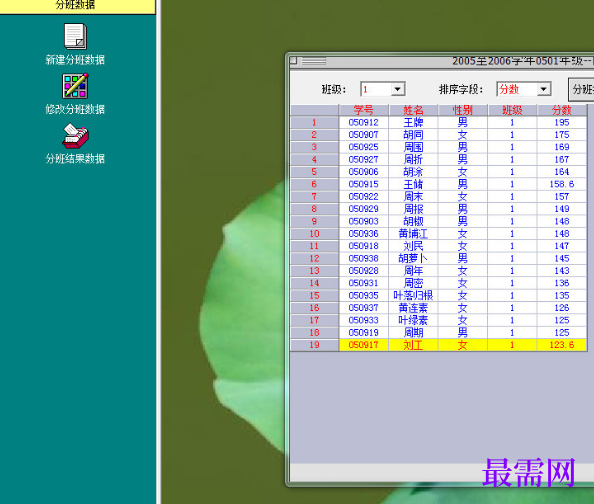Click name cell 周围

click(x=413, y=147)
